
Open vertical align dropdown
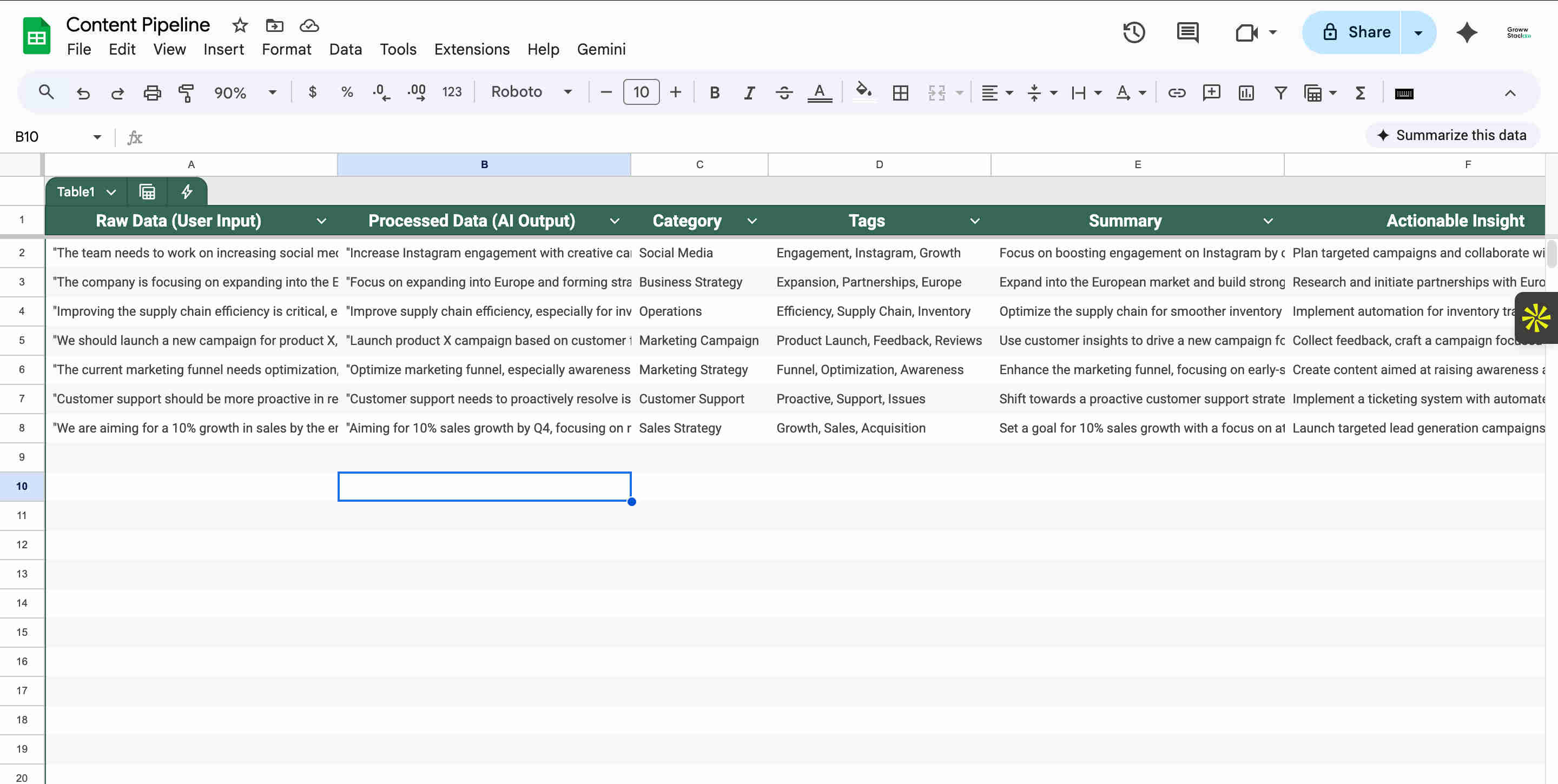[1042, 92]
